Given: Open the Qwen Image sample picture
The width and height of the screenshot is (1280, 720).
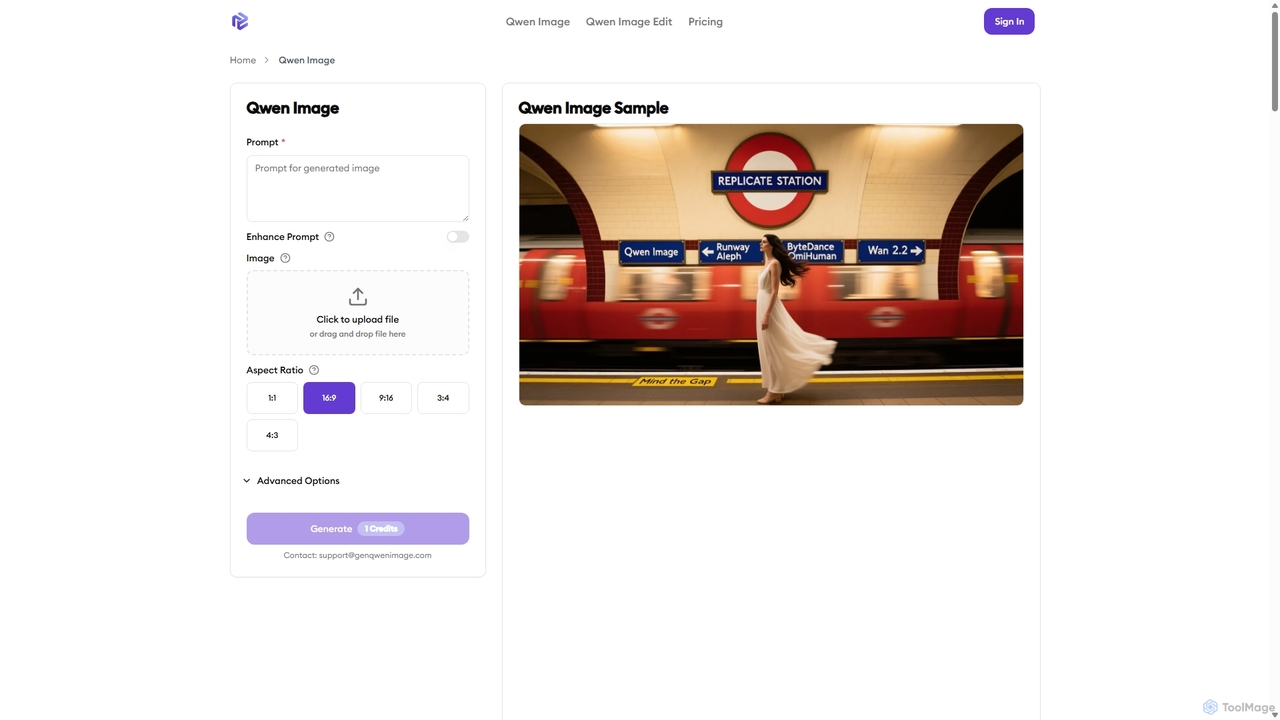Looking at the screenshot, I should [x=771, y=265].
